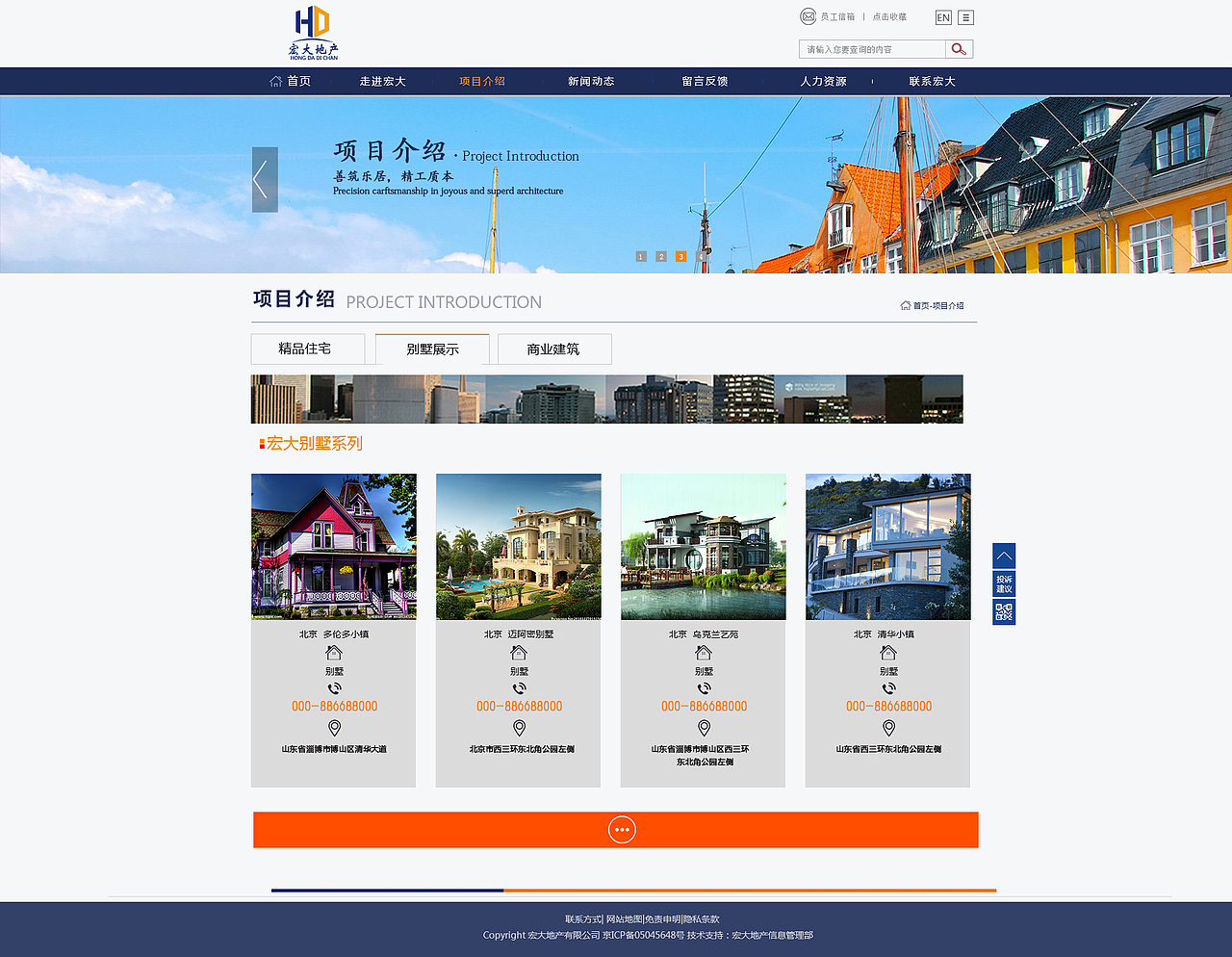Viewport: 1232px width, 957px height.
Task: Click the 点击收藏 link
Action: 889,16
